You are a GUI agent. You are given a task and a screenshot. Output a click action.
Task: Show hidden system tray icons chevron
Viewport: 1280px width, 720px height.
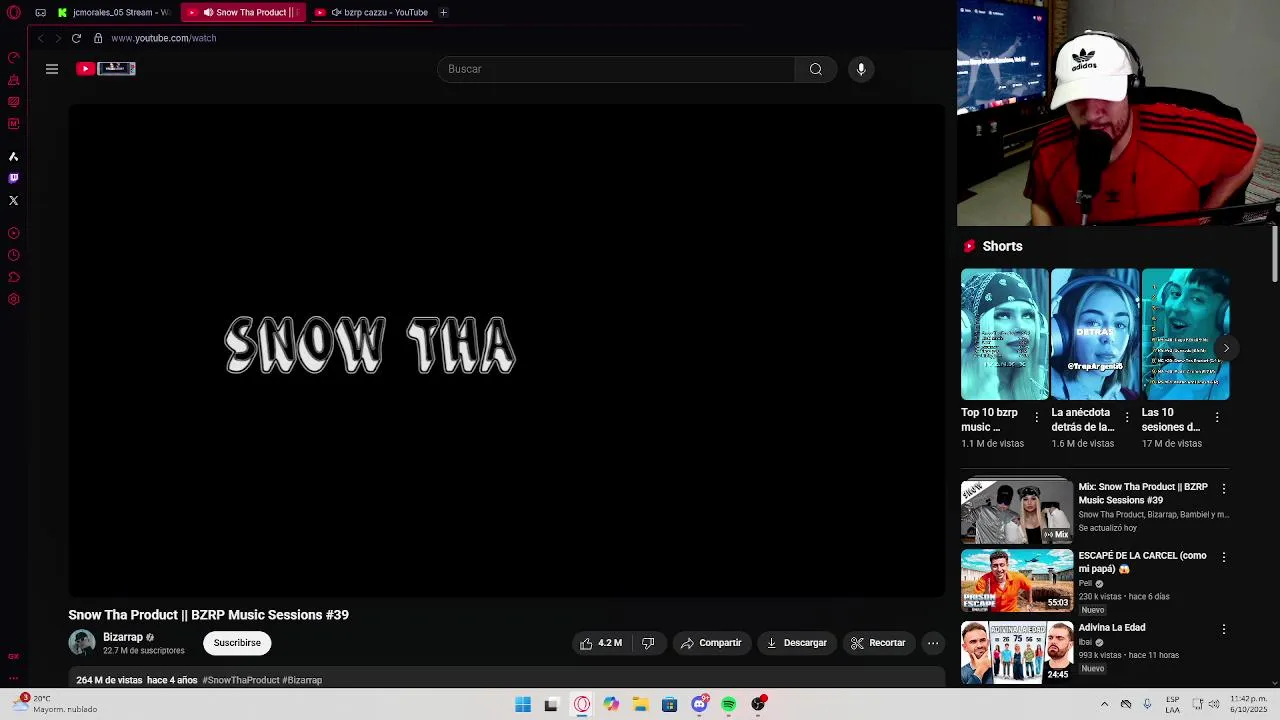pos(1104,704)
